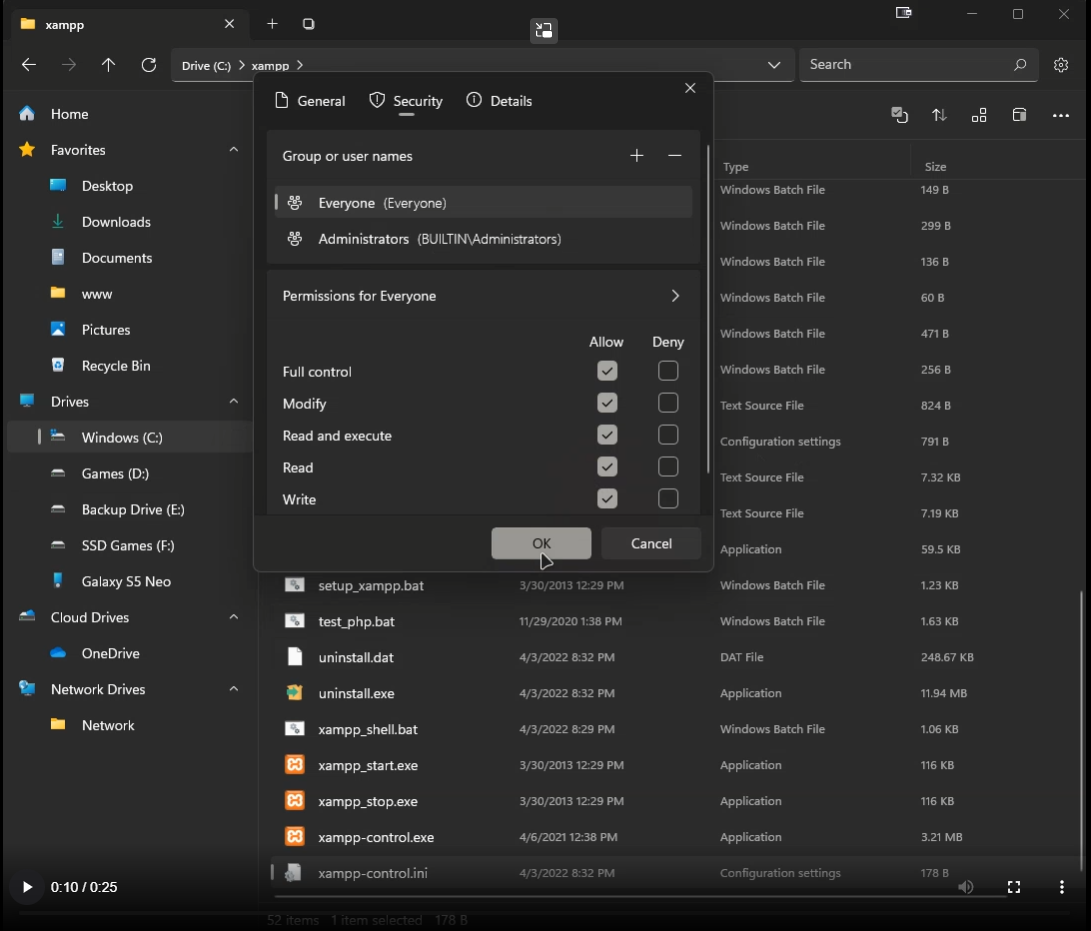Collapse the Cloud Drives section
Viewport: 1091px width, 931px height.
click(234, 617)
